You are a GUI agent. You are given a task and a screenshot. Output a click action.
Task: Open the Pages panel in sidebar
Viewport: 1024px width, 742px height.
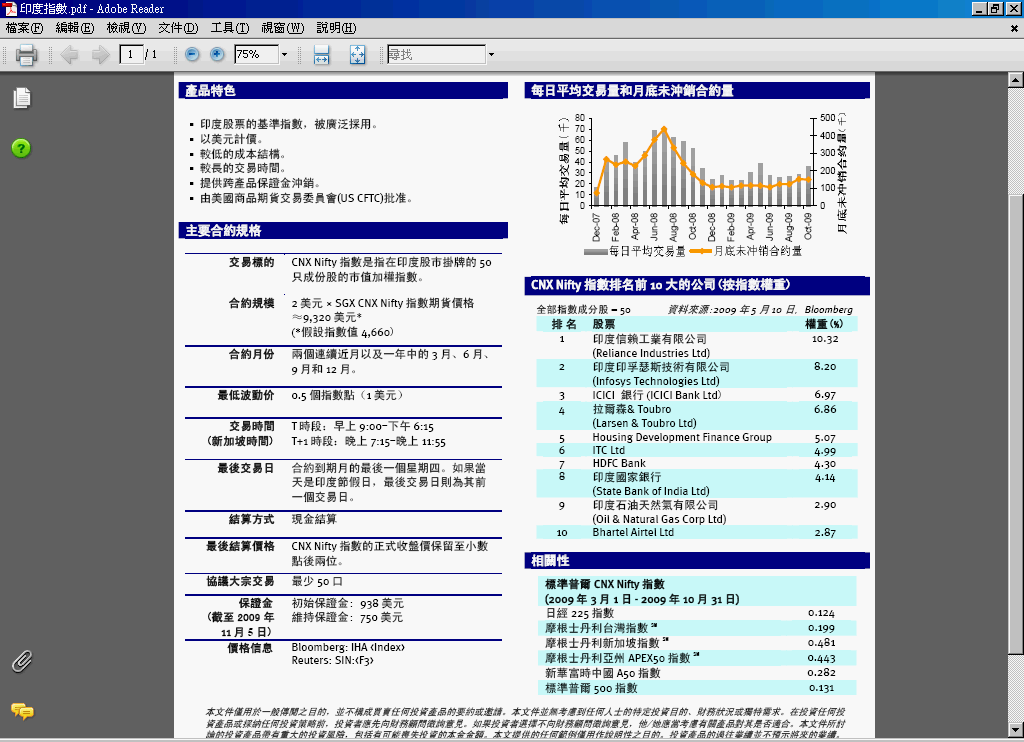pyautogui.click(x=22, y=98)
